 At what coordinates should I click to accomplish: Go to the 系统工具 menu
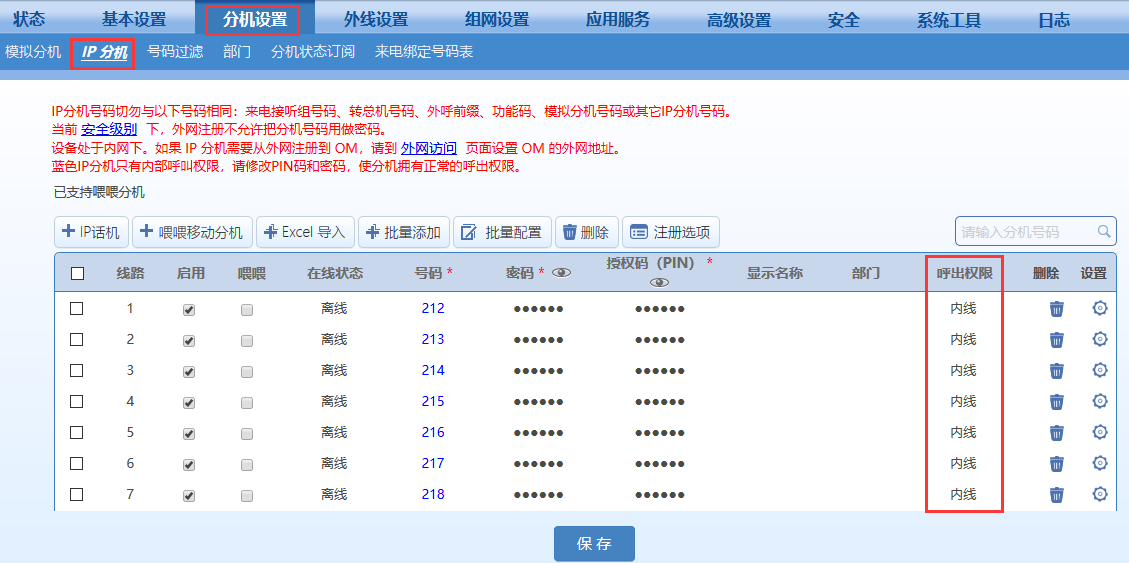[x=949, y=19]
